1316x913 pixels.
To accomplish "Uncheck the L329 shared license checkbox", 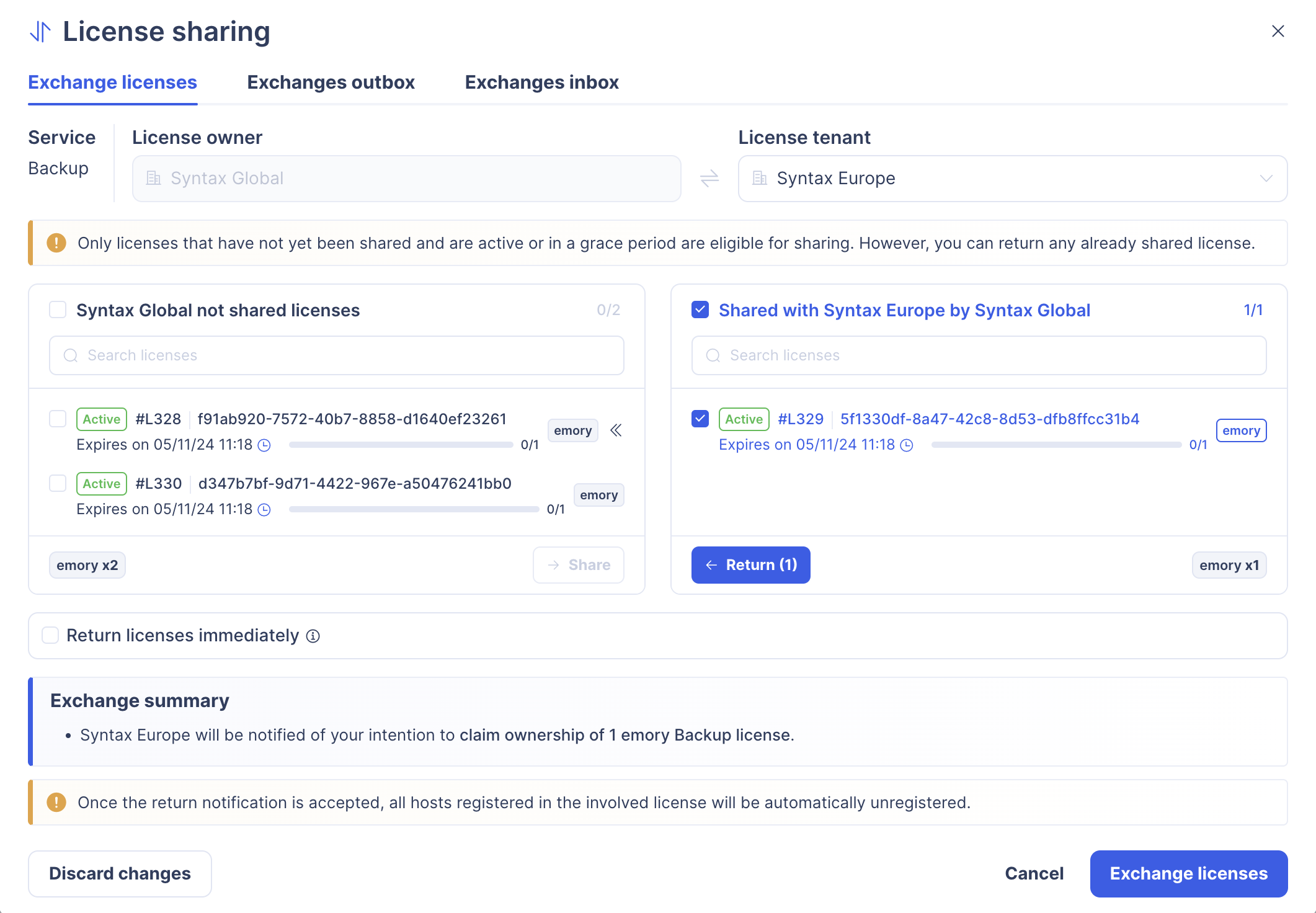I will click(700, 419).
